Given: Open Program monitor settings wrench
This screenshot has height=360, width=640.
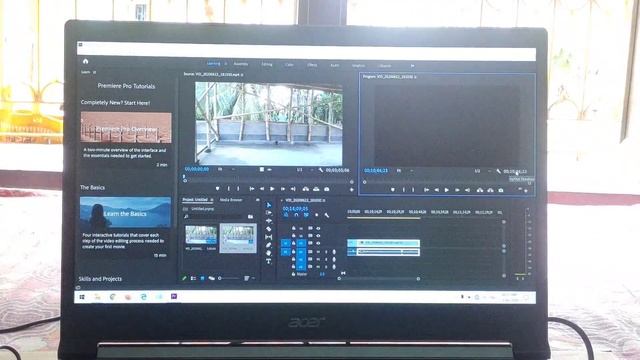Looking at the screenshot, I should pos(499,171).
